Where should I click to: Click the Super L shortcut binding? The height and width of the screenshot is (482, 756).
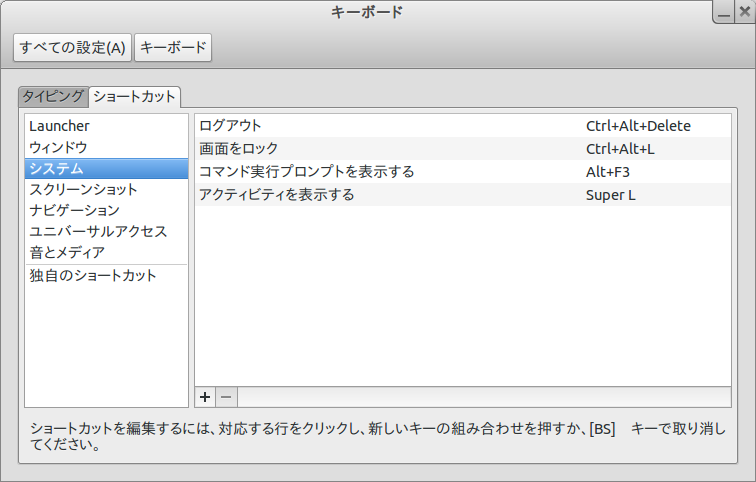pos(610,195)
